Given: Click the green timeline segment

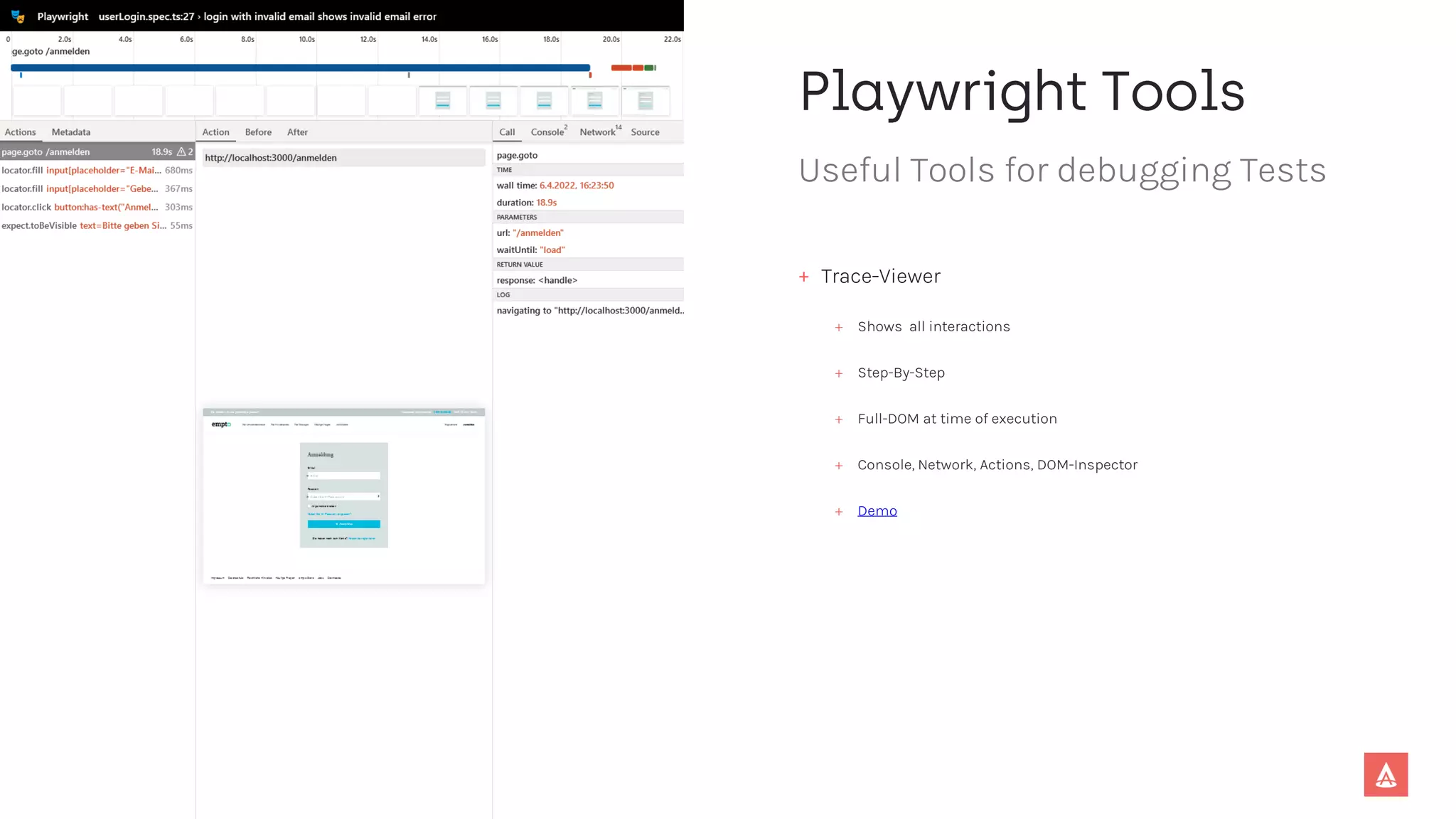Looking at the screenshot, I should click(649, 68).
